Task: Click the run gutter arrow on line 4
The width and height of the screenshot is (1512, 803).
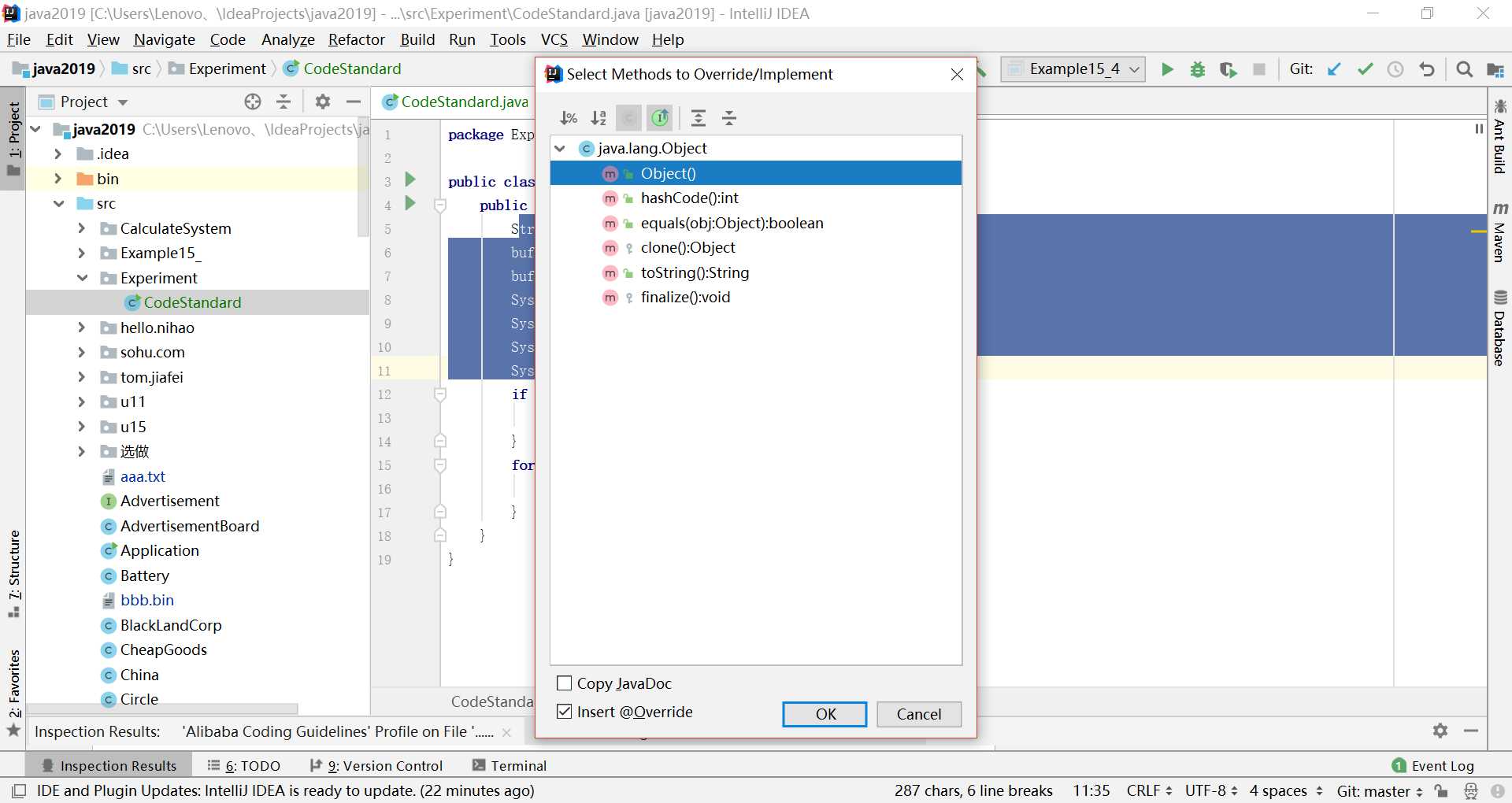Action: click(x=410, y=203)
